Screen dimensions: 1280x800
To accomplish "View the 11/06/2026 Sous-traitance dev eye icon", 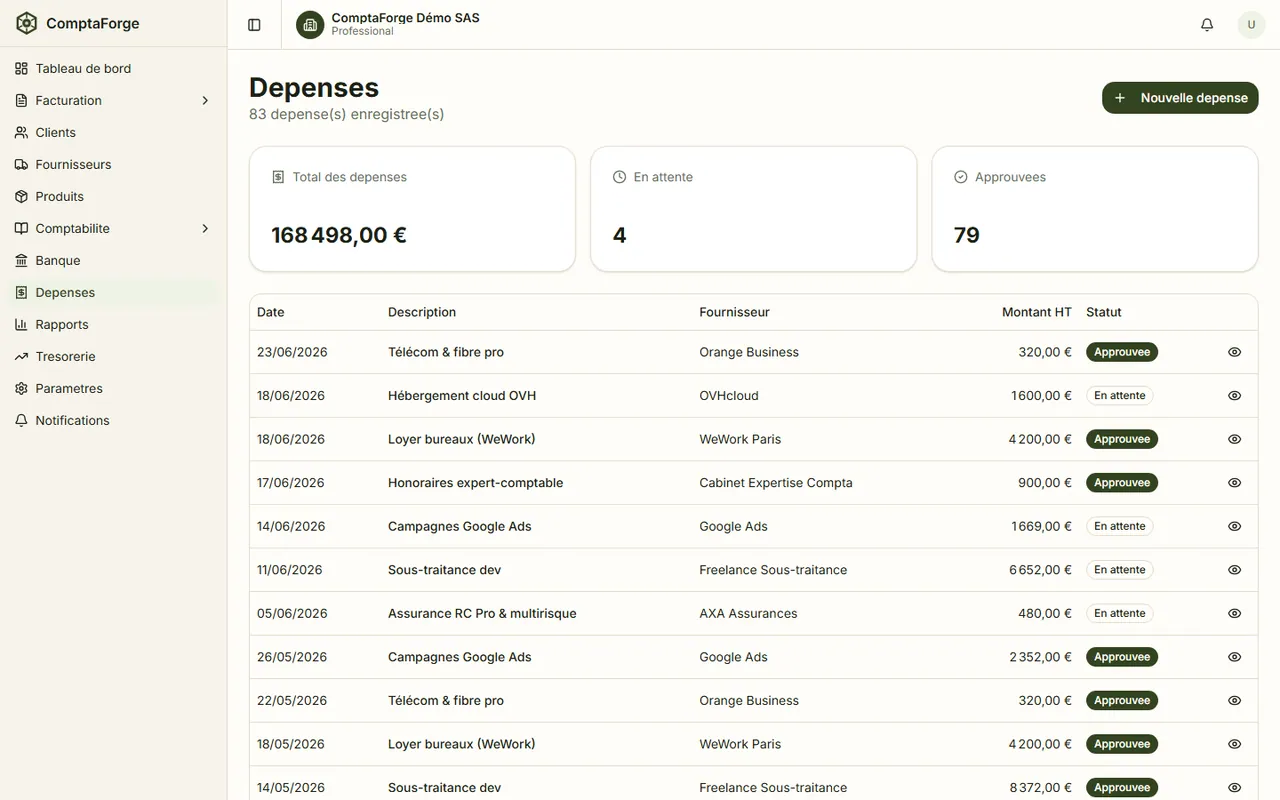I will click(1234, 570).
